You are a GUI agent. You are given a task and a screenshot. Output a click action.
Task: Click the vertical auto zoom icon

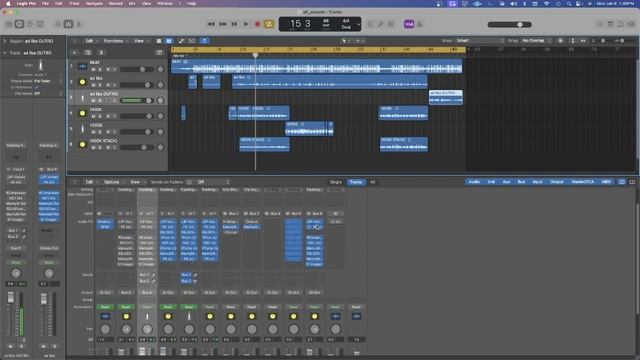[x=573, y=41]
